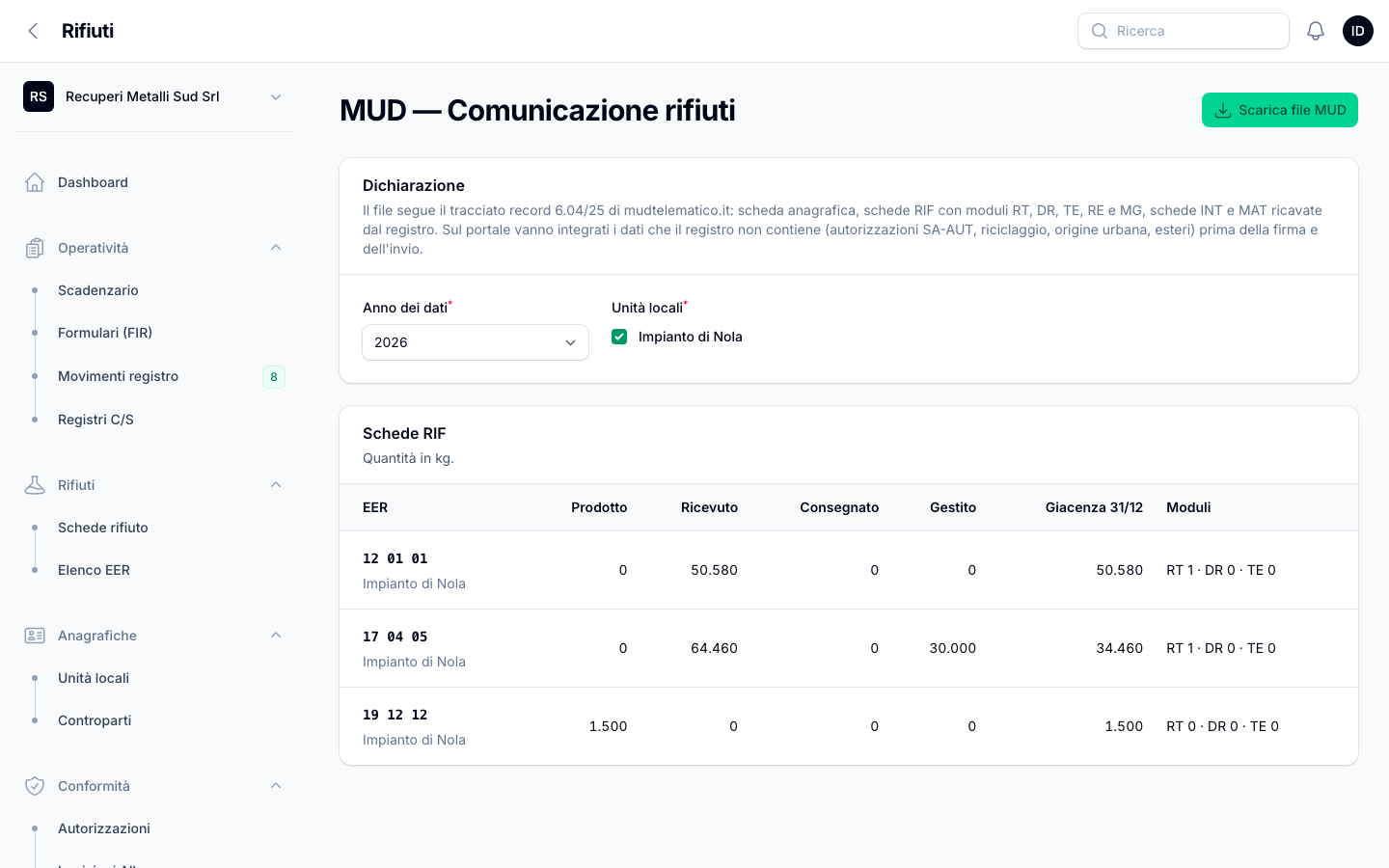Go back using the arrow beside Rifiuti
Viewport: 1389px width, 868px height.
(x=34, y=31)
